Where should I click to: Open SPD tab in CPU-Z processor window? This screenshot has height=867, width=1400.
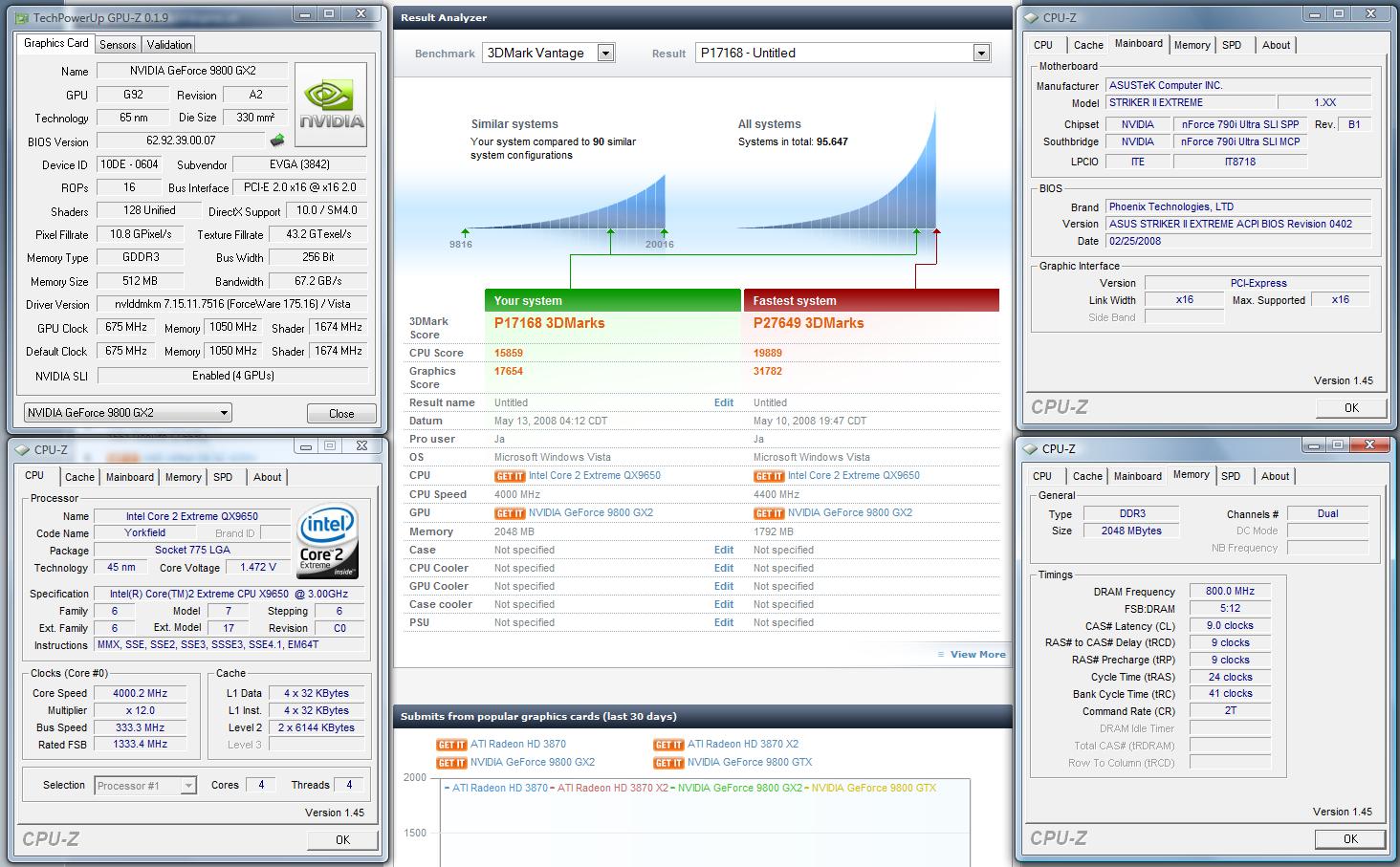pyautogui.click(x=223, y=477)
